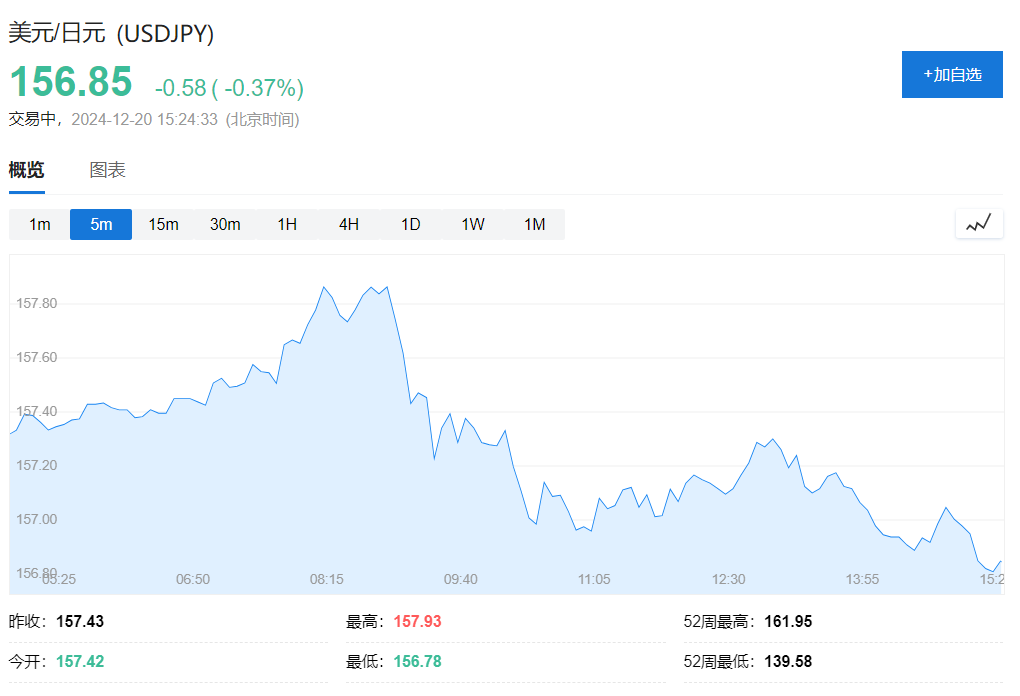Click the 12:30 time axis label
Image resolution: width=1020 pixels, height=696 pixels.
click(729, 579)
